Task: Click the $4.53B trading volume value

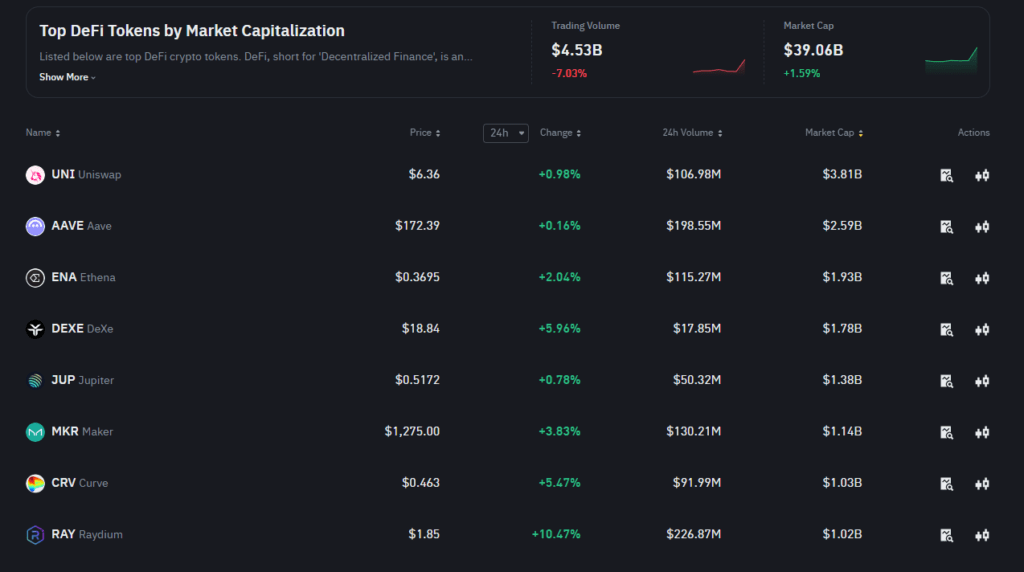Action: pyautogui.click(x=577, y=50)
